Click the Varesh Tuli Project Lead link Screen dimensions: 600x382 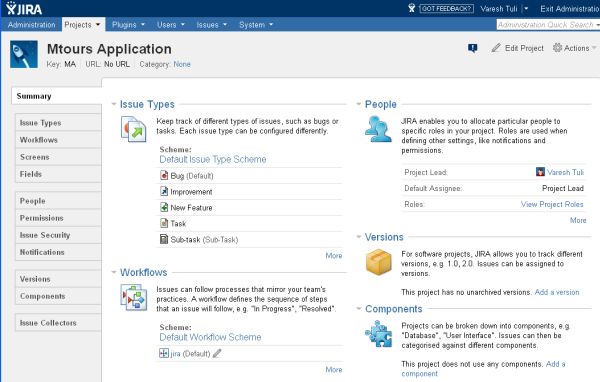[565, 172]
